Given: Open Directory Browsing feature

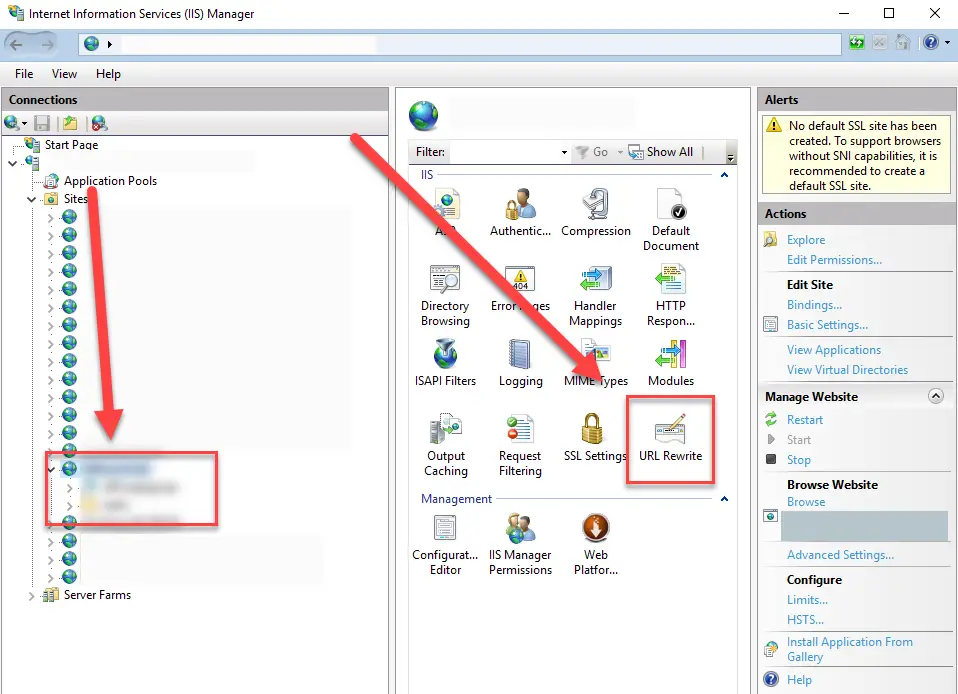Looking at the screenshot, I should tap(445, 295).
